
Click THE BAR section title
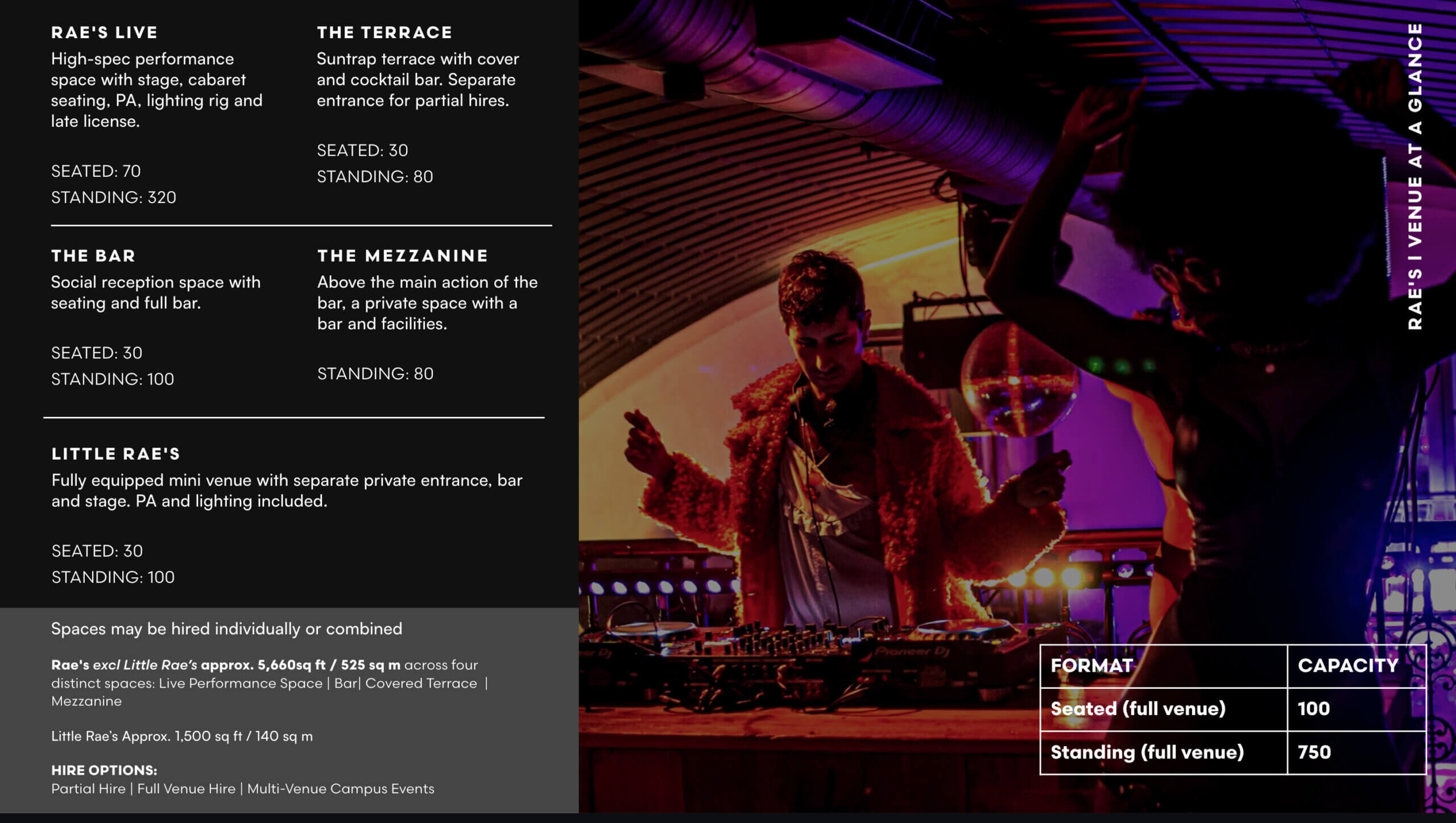(93, 256)
